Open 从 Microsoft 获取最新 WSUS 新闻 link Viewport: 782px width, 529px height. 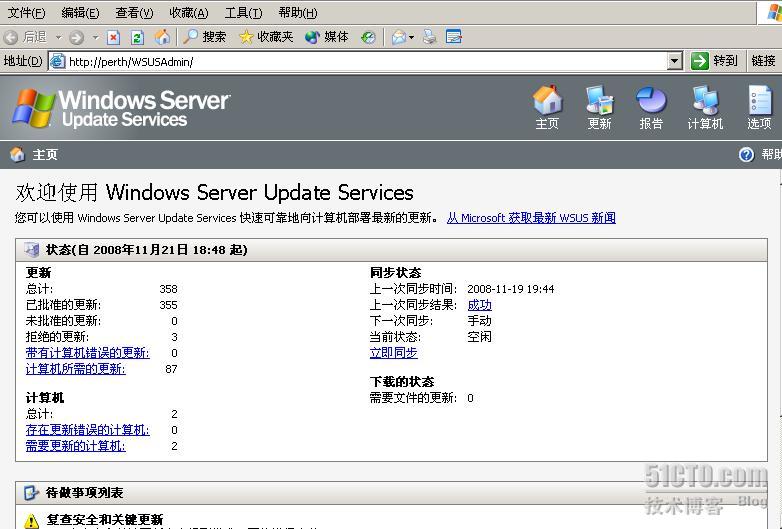coord(531,218)
